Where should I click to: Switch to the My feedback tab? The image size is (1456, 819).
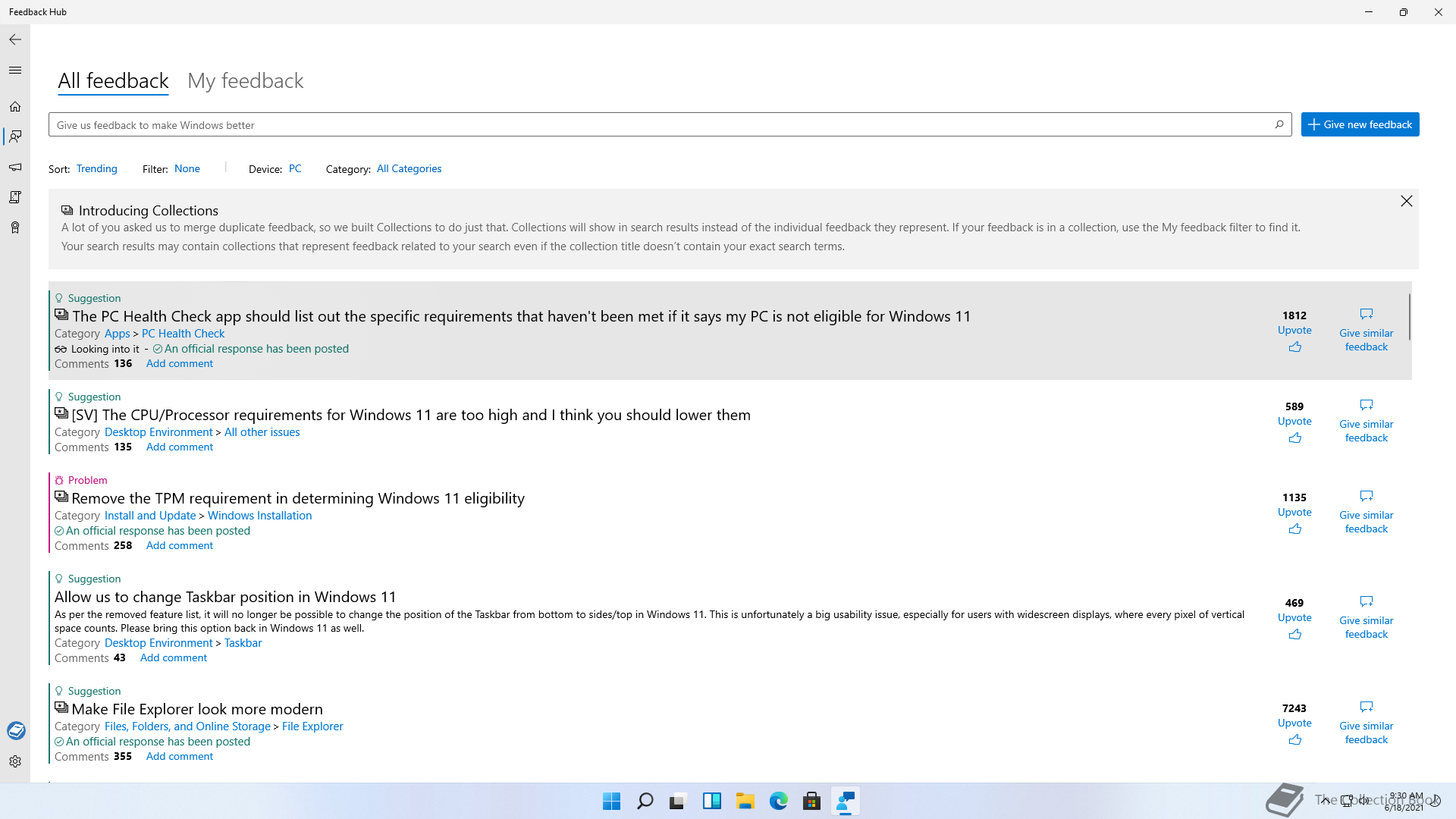pyautogui.click(x=245, y=81)
